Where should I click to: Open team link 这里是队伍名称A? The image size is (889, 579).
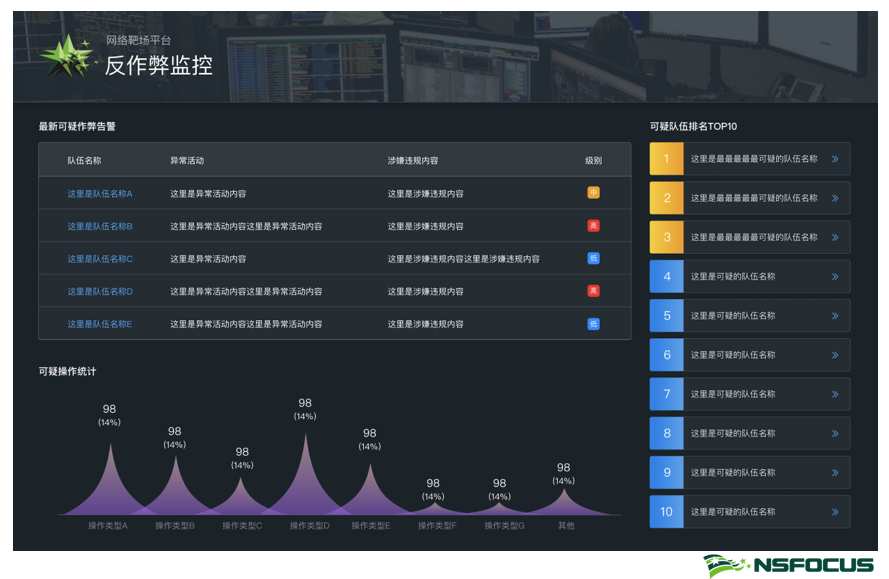click(x=100, y=194)
